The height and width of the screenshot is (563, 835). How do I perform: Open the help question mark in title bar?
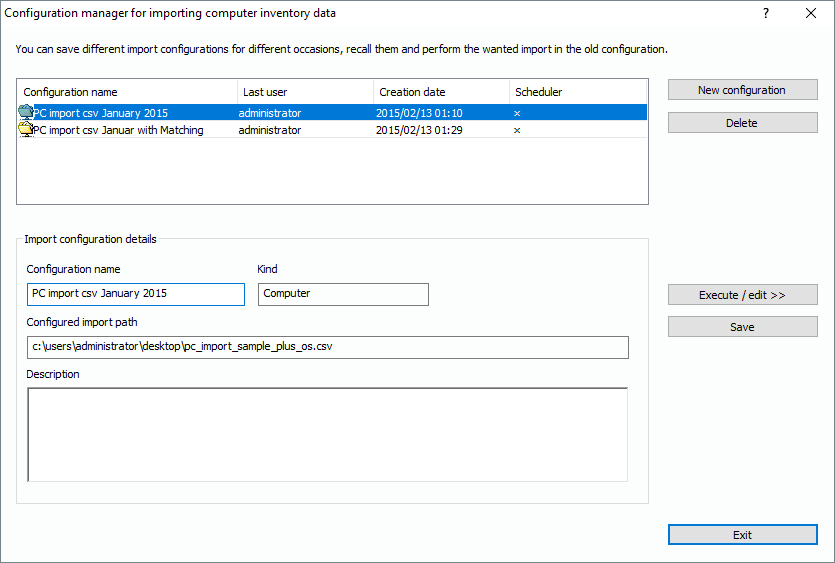[766, 13]
